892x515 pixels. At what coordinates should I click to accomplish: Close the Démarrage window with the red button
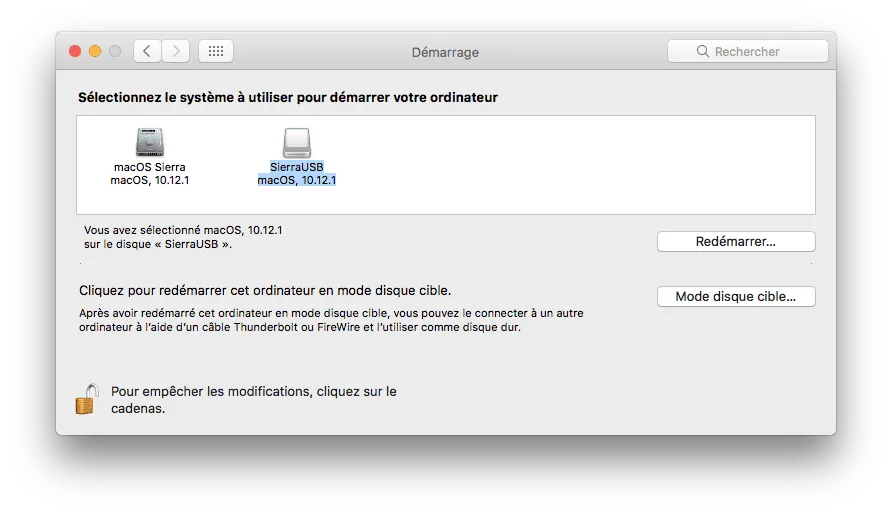click(x=75, y=51)
